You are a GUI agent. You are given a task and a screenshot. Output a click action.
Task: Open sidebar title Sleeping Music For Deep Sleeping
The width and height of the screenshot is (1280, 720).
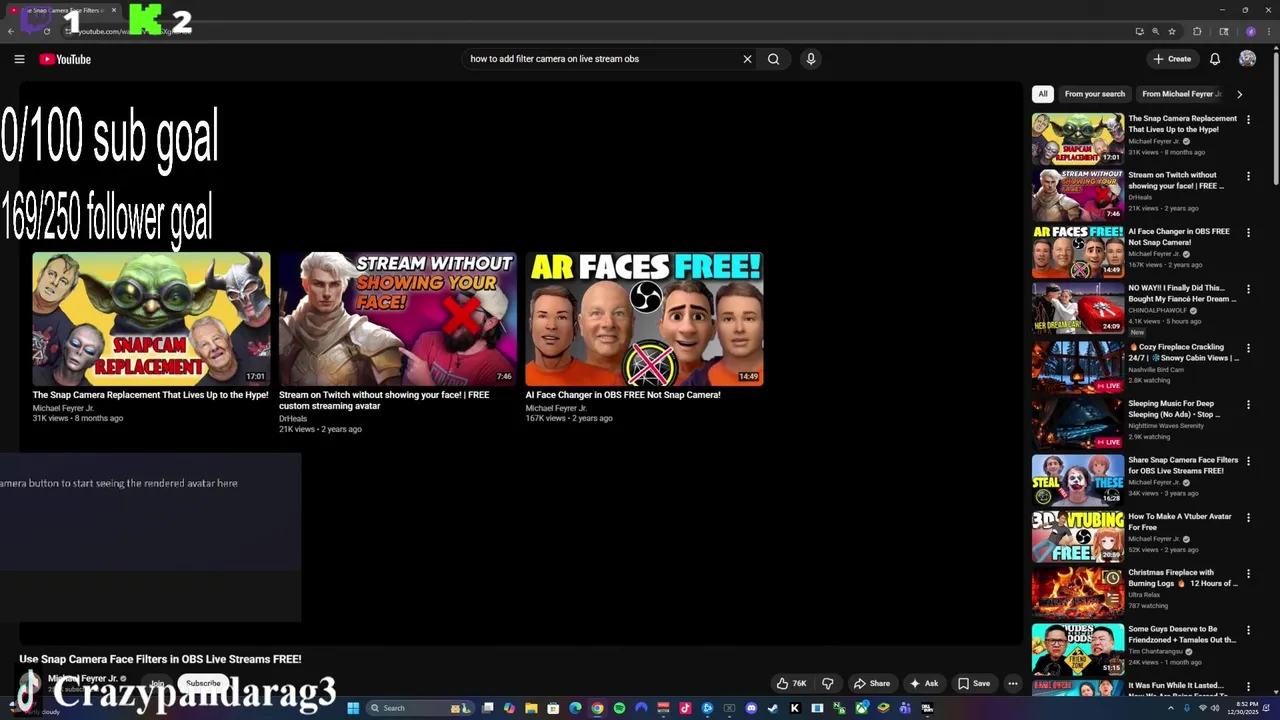1174,409
